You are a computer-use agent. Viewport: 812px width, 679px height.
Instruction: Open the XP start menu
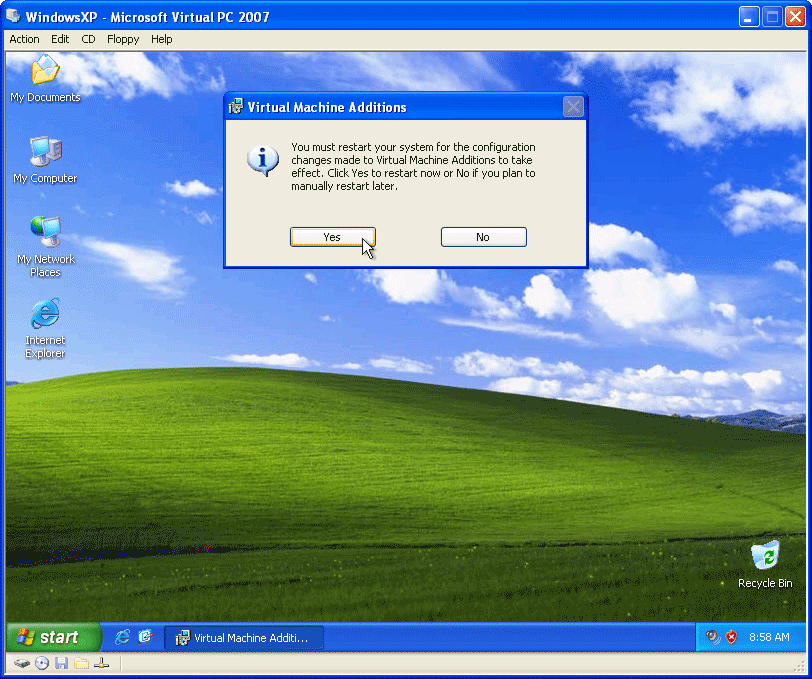tap(54, 637)
